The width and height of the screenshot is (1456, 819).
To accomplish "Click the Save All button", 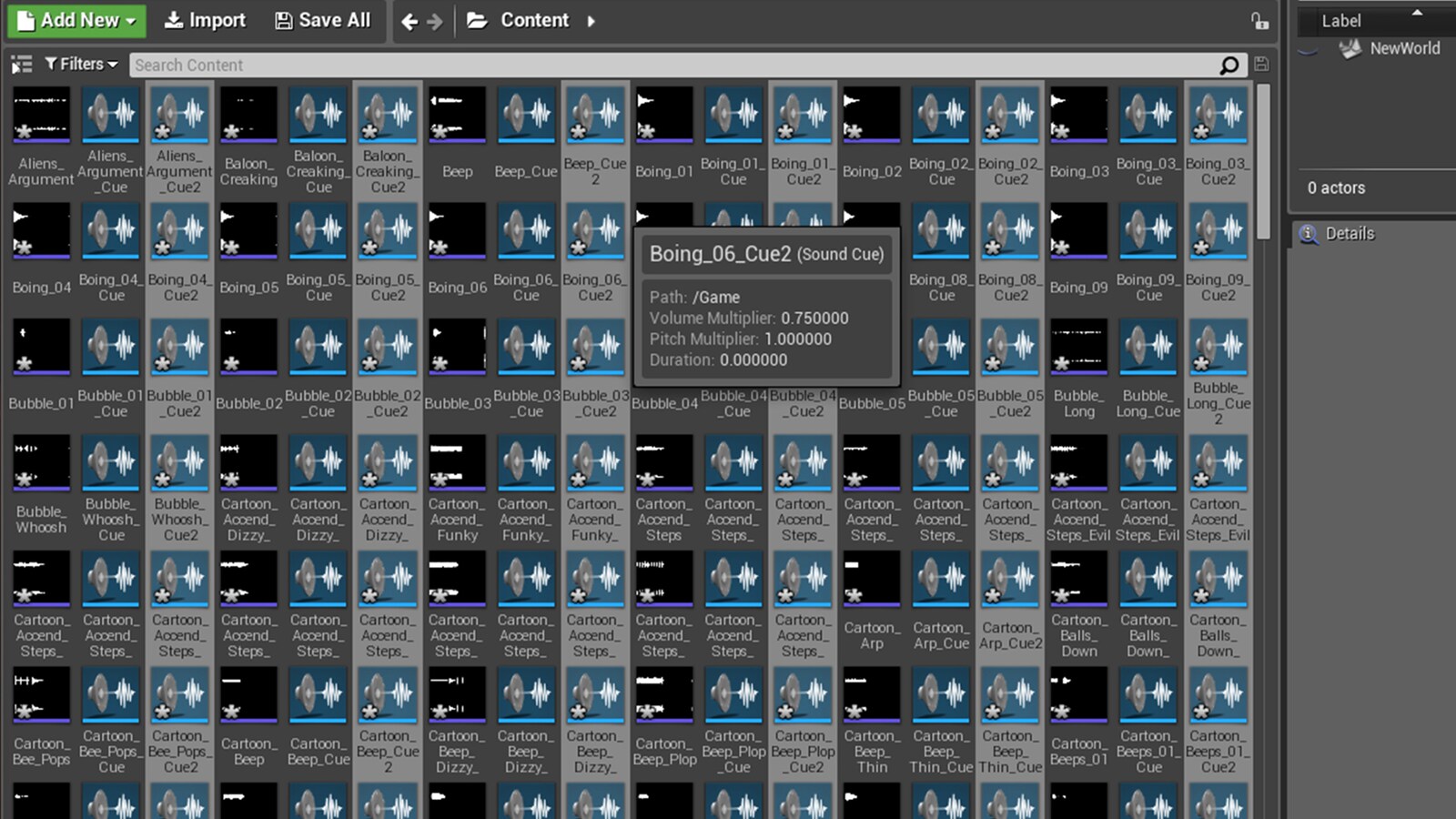I will pos(323,20).
